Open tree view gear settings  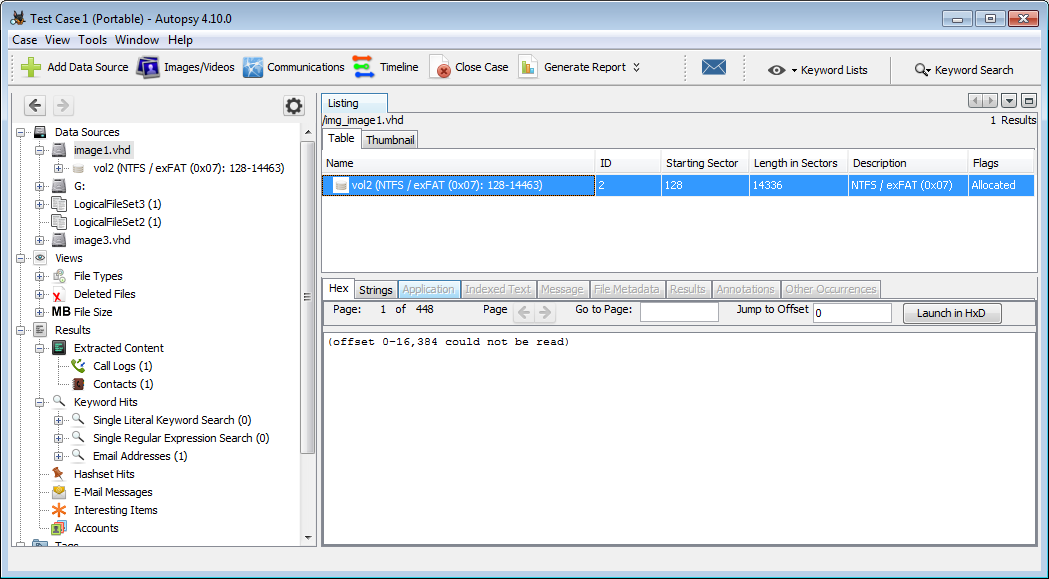coord(293,106)
